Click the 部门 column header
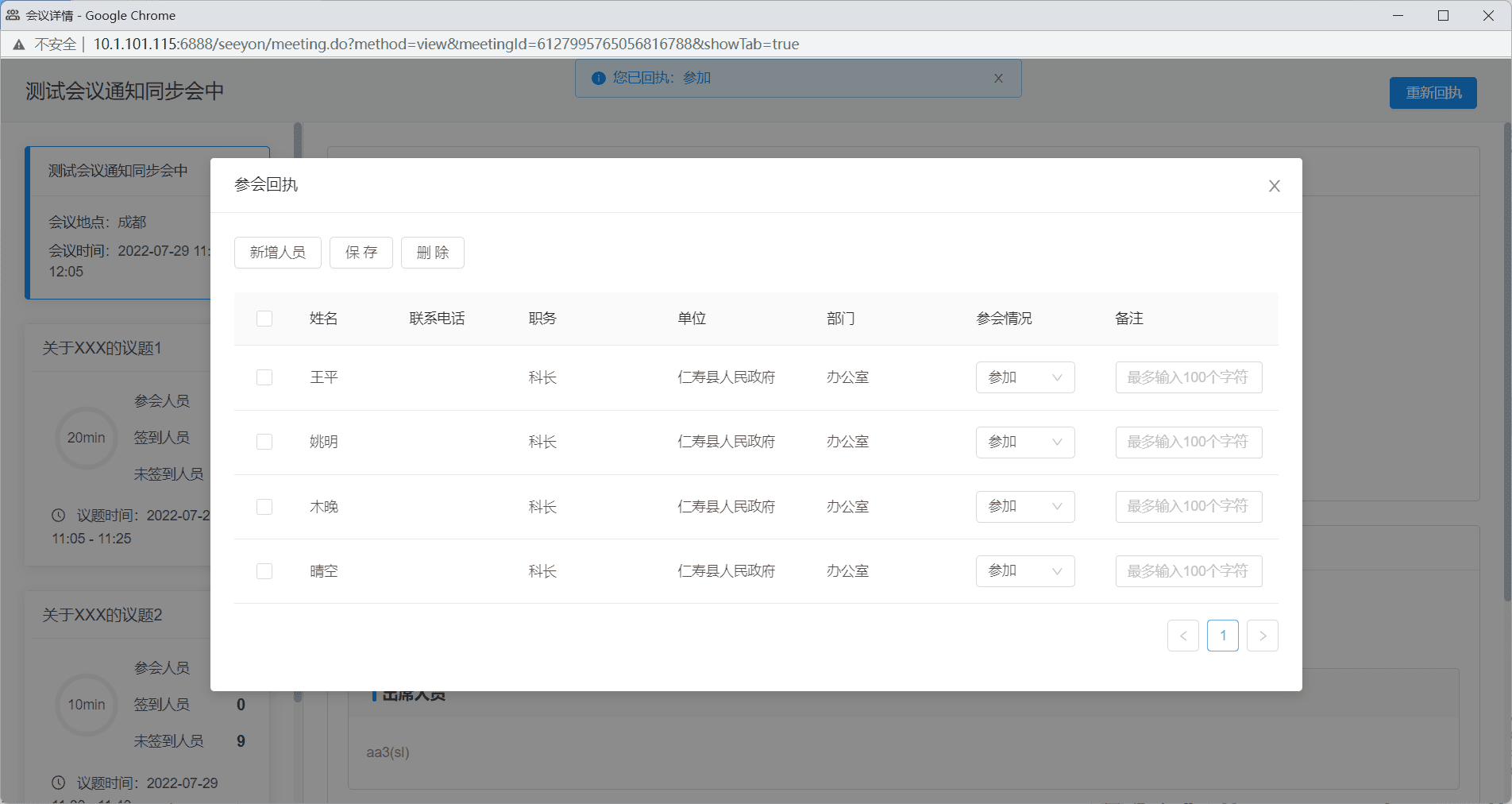 pyautogui.click(x=841, y=319)
